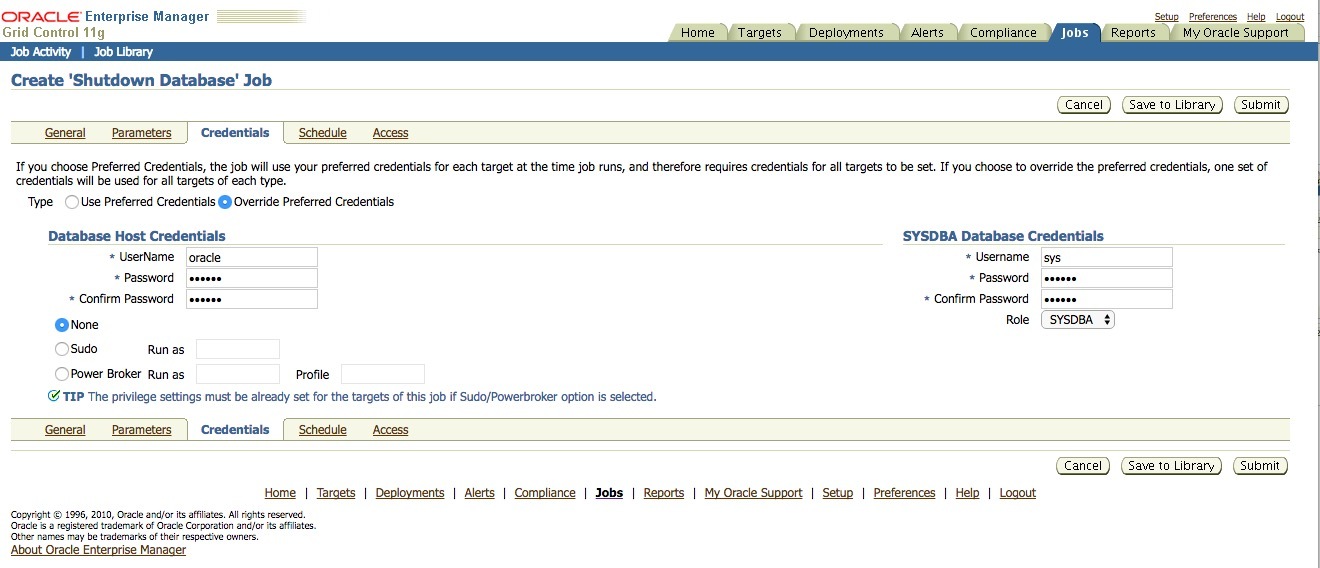Viewport: 1320px width, 568px height.
Task: Select Use Preferred Credentials radio button
Action: coord(71,202)
